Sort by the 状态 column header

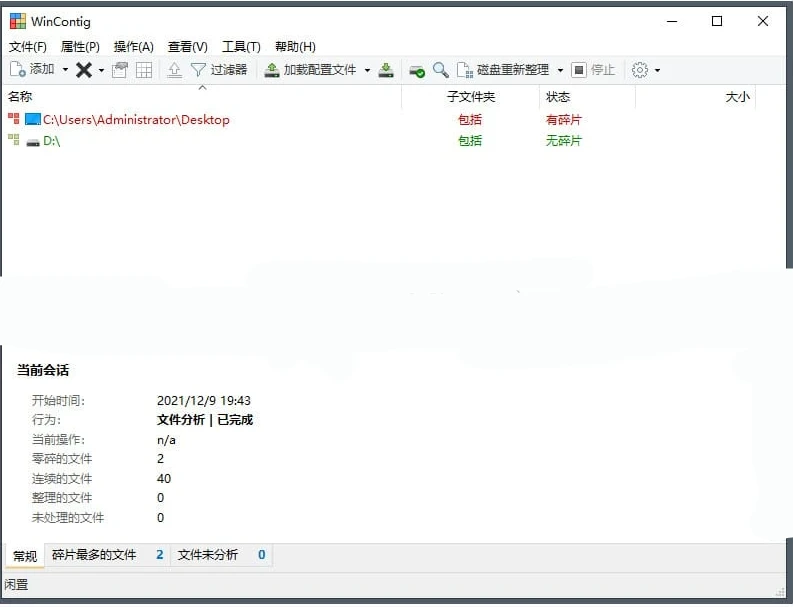[x=587, y=97]
